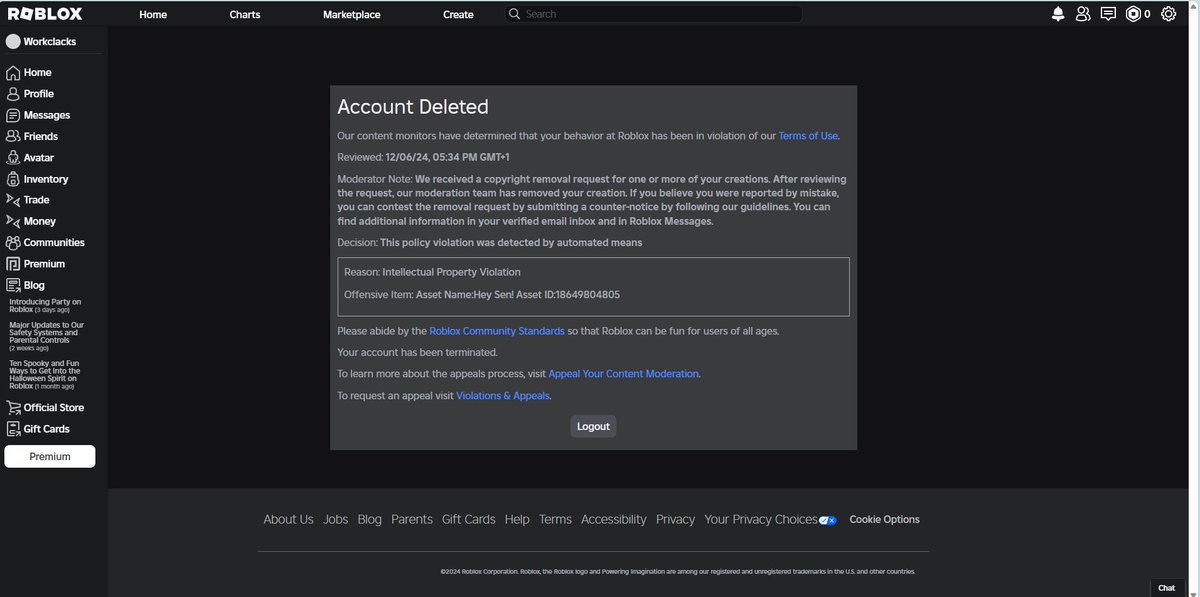1200x597 pixels.
Task: Open the Robux balance menu
Action: pos(1140,14)
